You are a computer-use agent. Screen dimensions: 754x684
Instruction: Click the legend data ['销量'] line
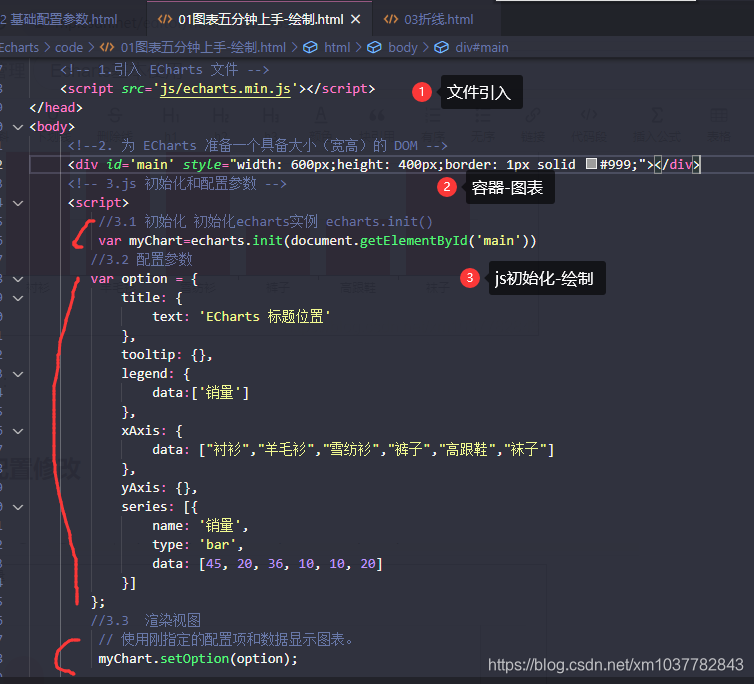click(200, 393)
